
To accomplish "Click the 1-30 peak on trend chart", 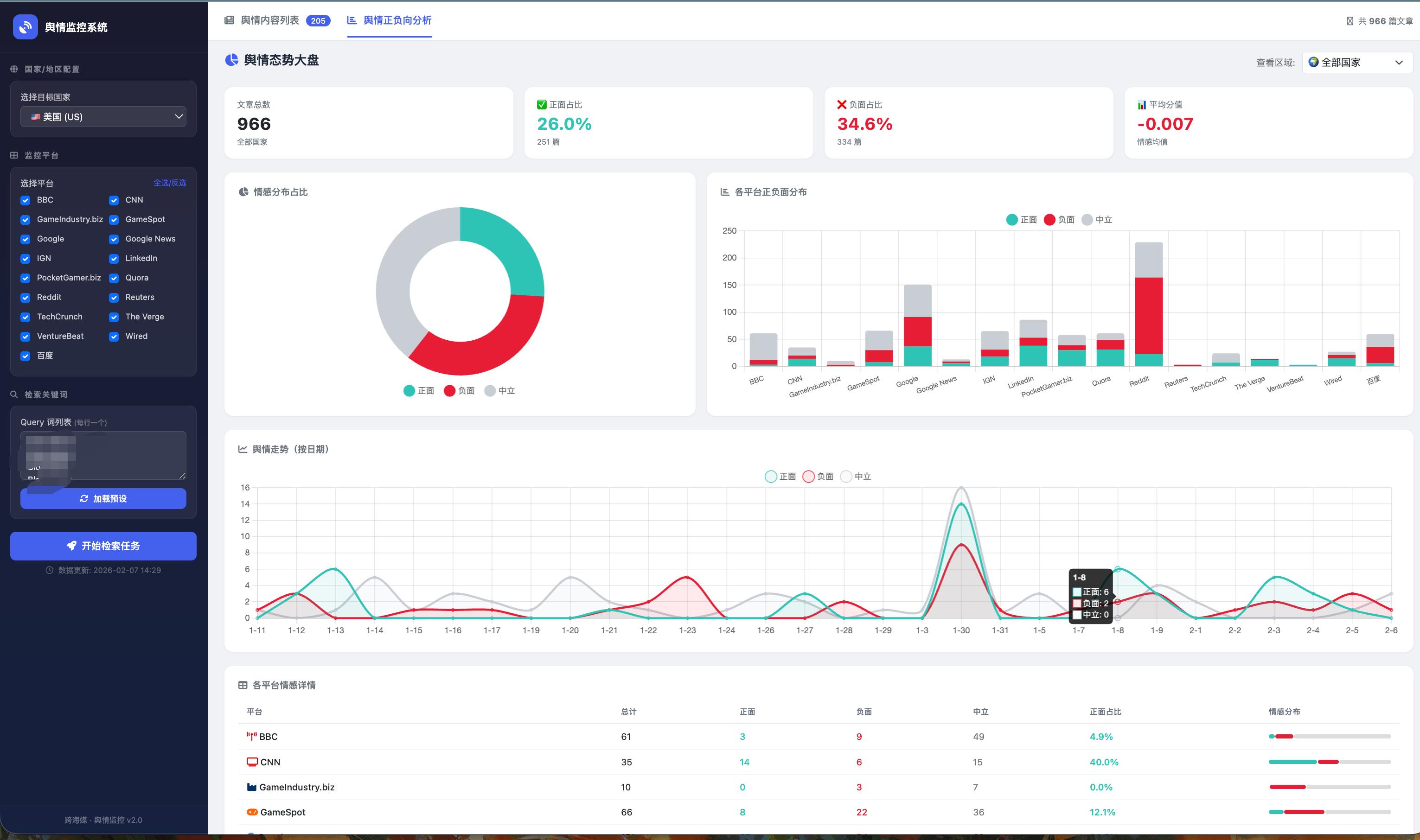I will [x=961, y=487].
